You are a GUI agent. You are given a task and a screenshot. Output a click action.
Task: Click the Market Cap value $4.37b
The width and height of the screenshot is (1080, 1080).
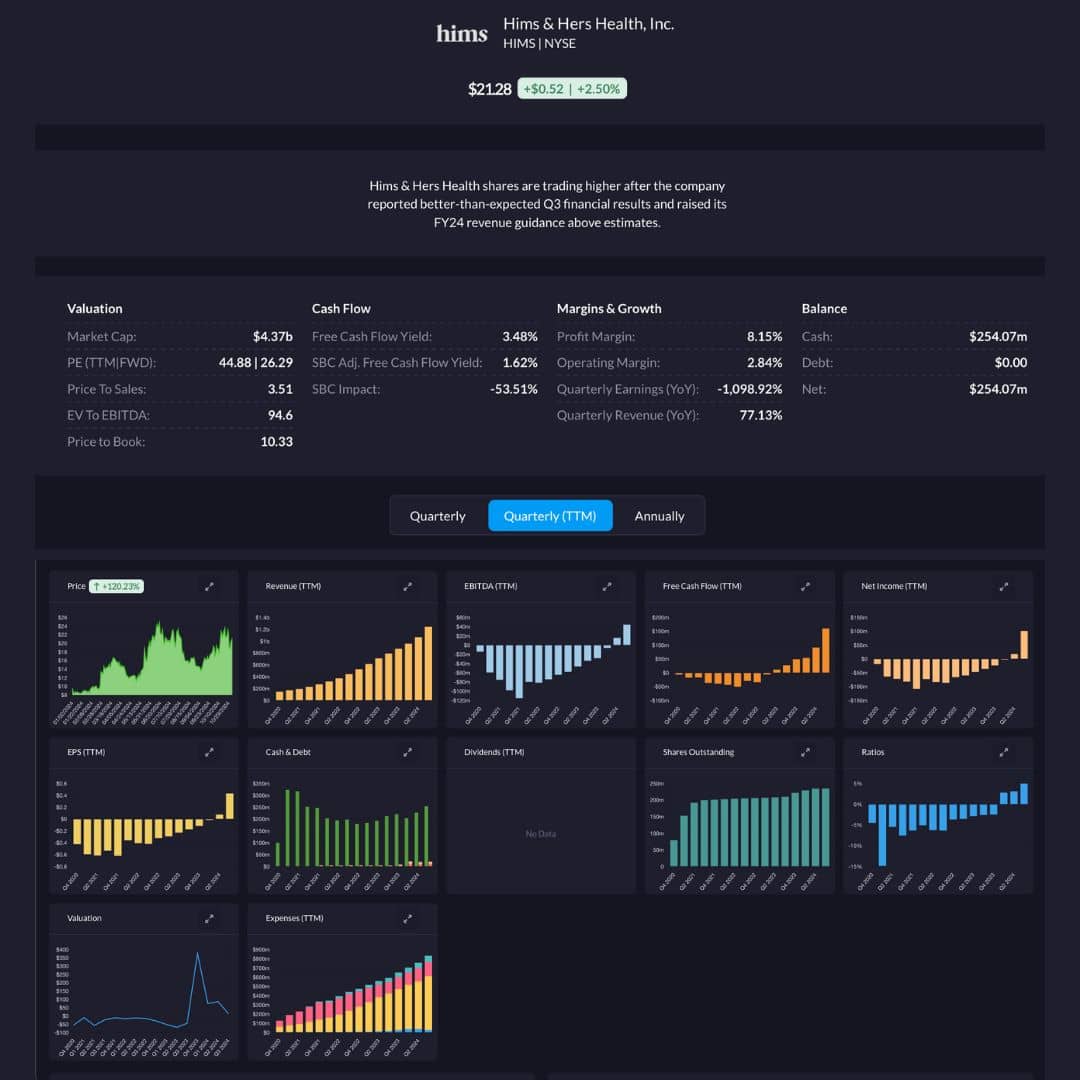click(x=273, y=336)
